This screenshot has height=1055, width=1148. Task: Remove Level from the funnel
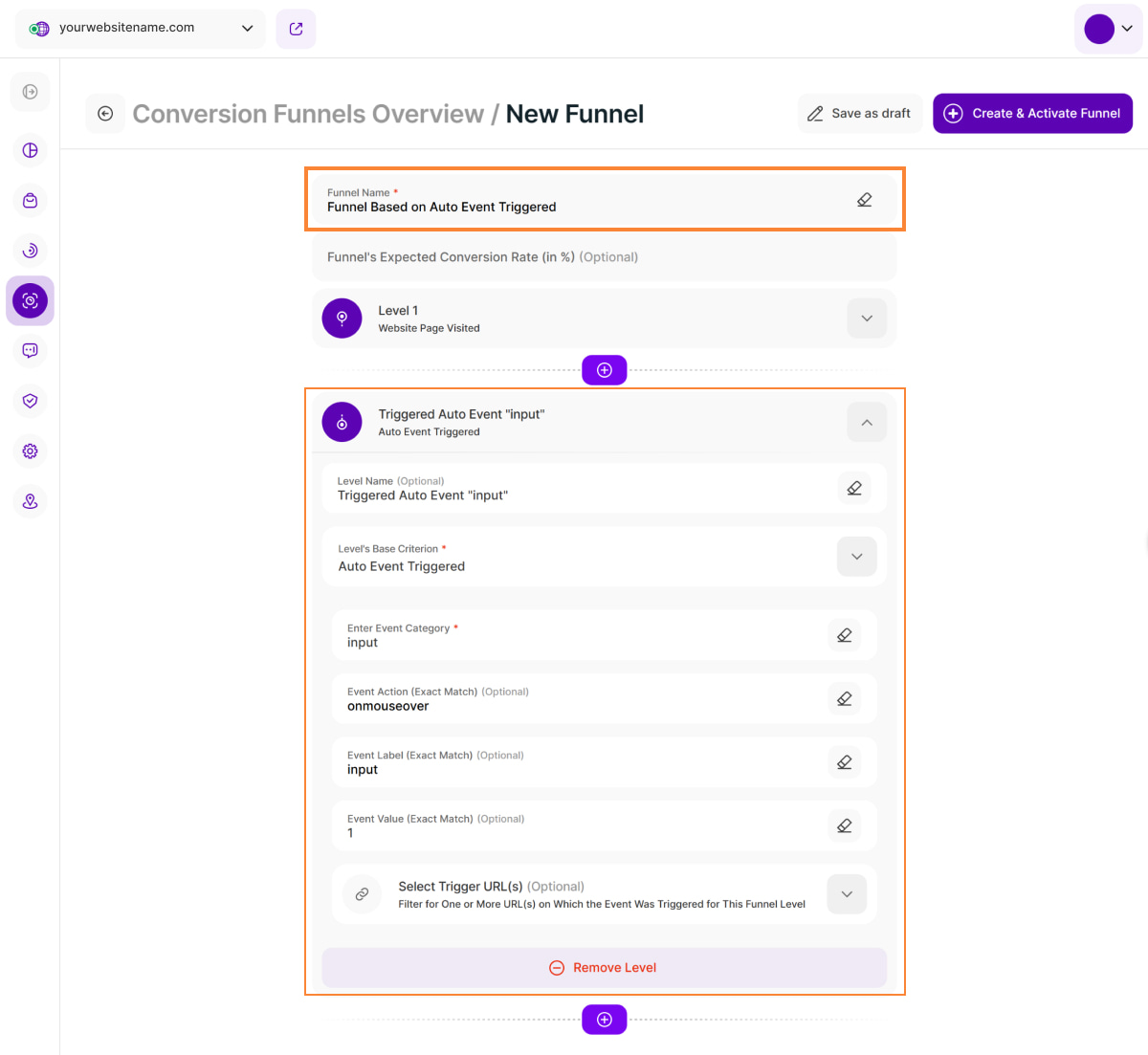pos(604,968)
